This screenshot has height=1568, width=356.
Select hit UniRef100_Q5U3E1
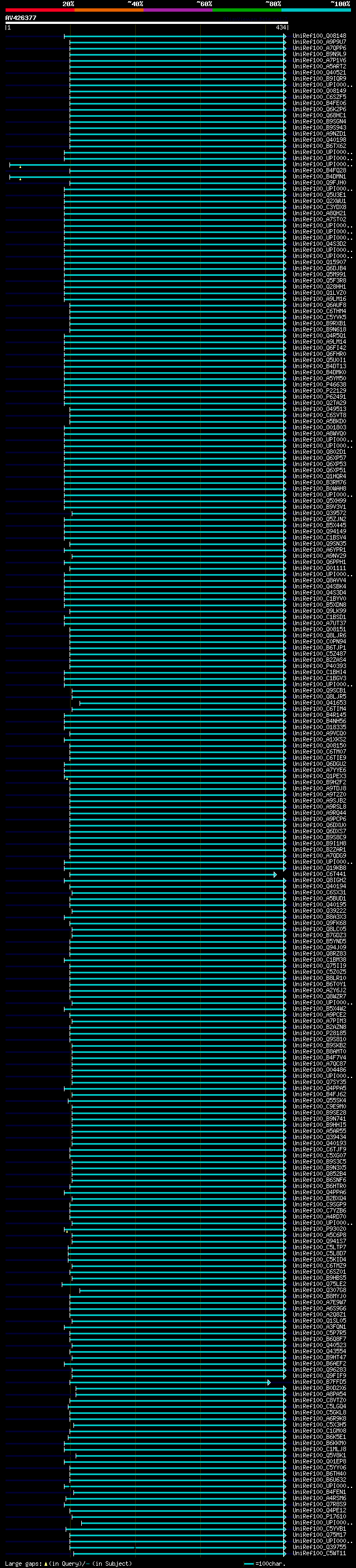point(319,195)
